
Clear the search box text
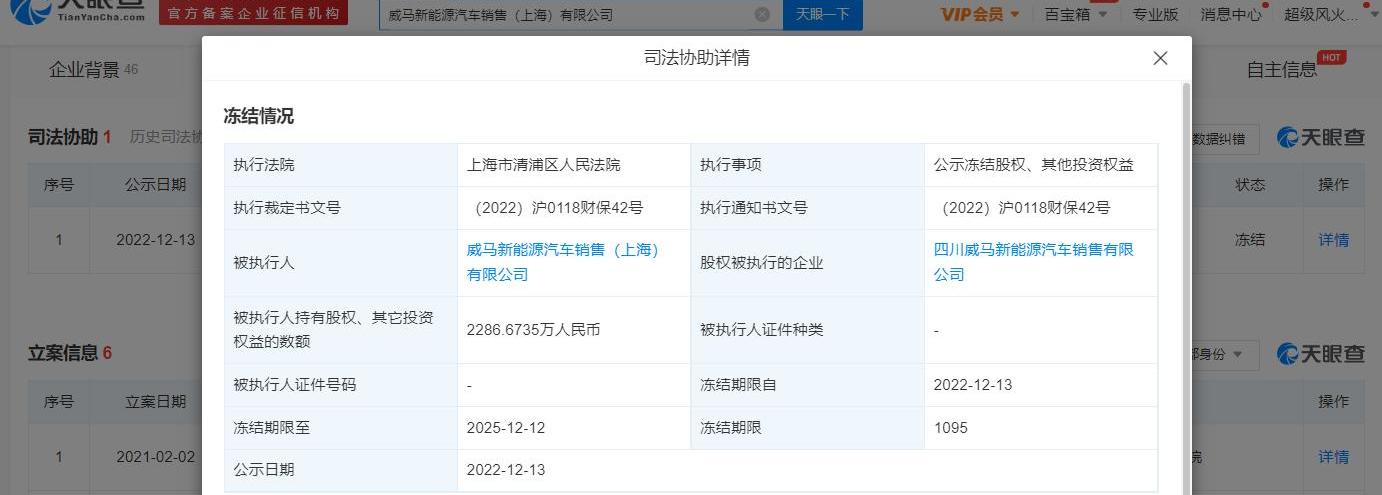click(762, 14)
